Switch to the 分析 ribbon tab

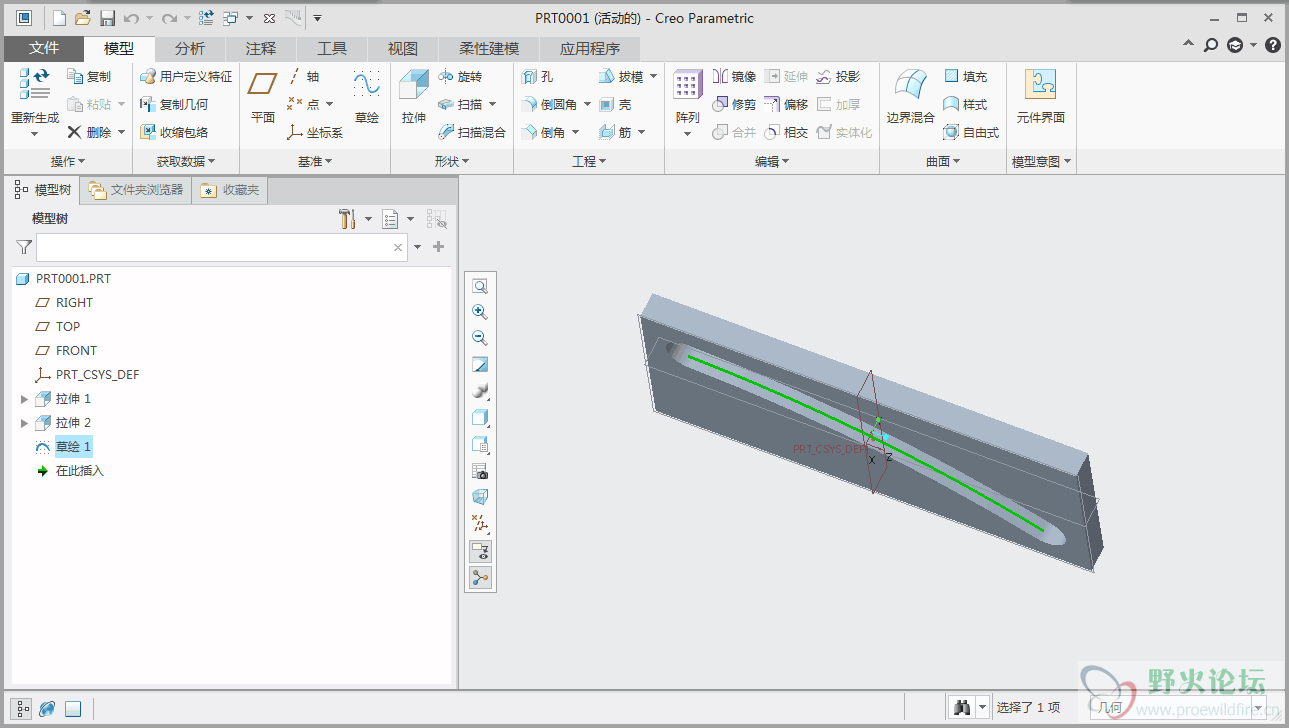pos(190,48)
